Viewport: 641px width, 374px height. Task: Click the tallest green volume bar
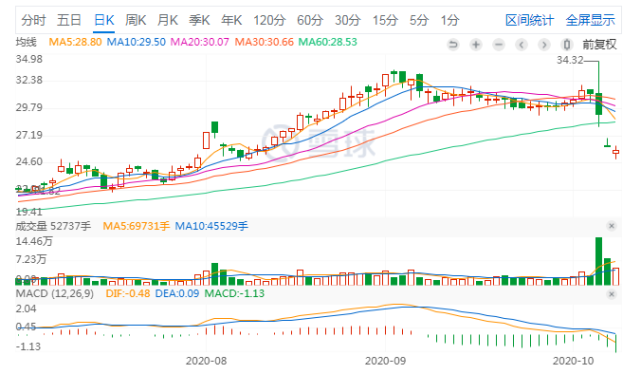pos(599,261)
